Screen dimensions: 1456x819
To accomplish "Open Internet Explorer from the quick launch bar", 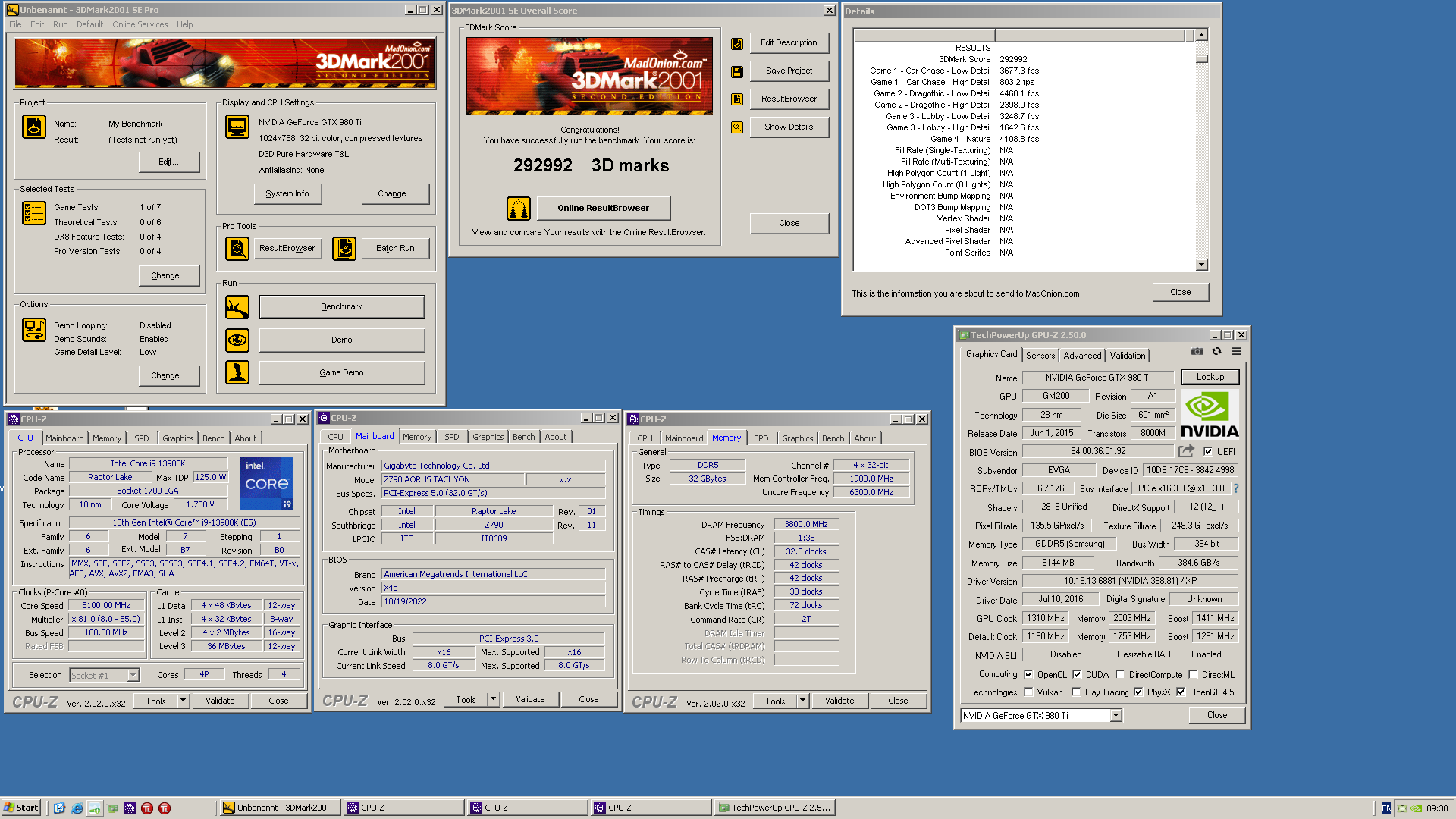I will (x=77, y=808).
